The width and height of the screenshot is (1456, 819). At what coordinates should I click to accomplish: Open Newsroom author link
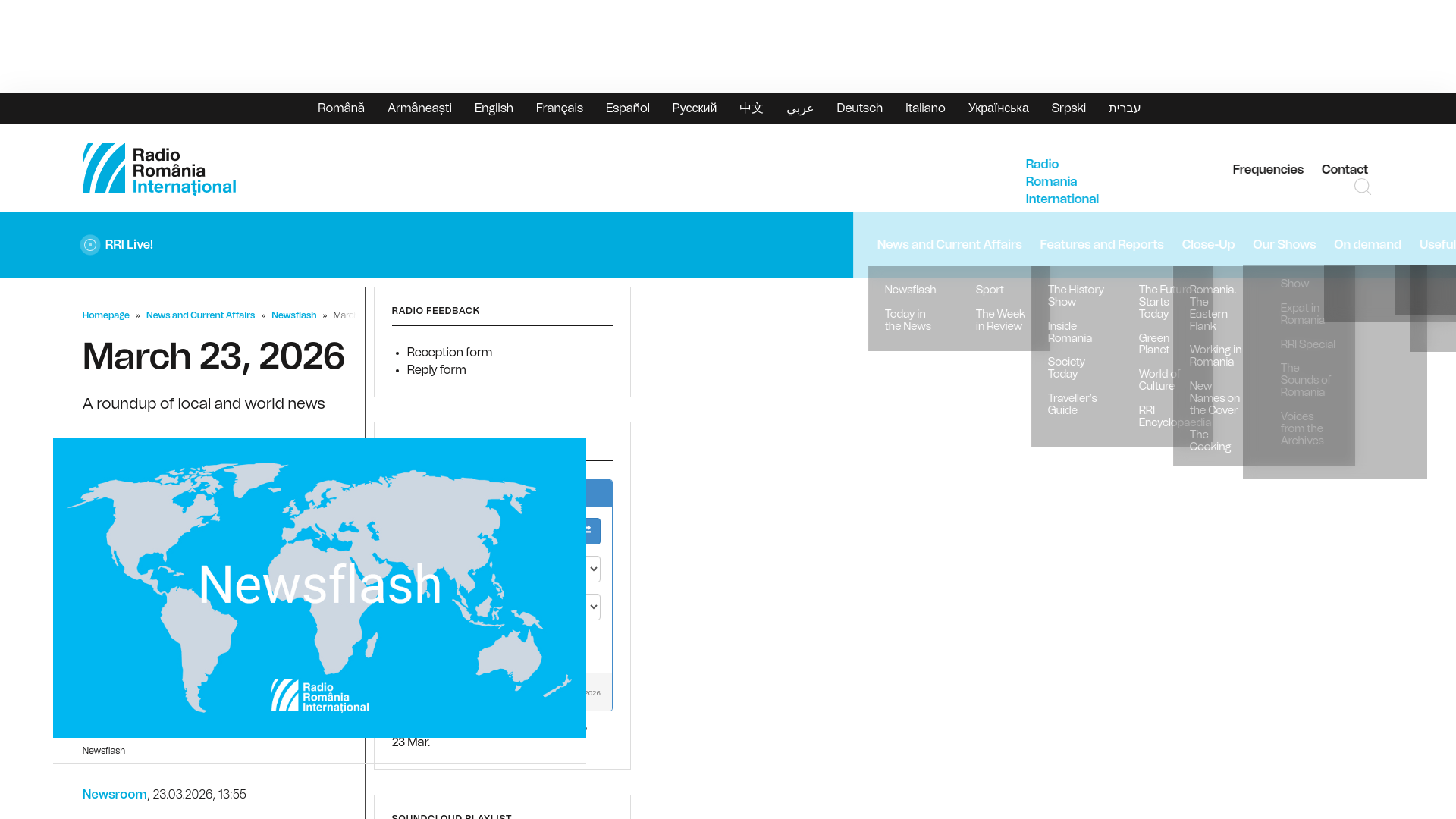point(115,794)
